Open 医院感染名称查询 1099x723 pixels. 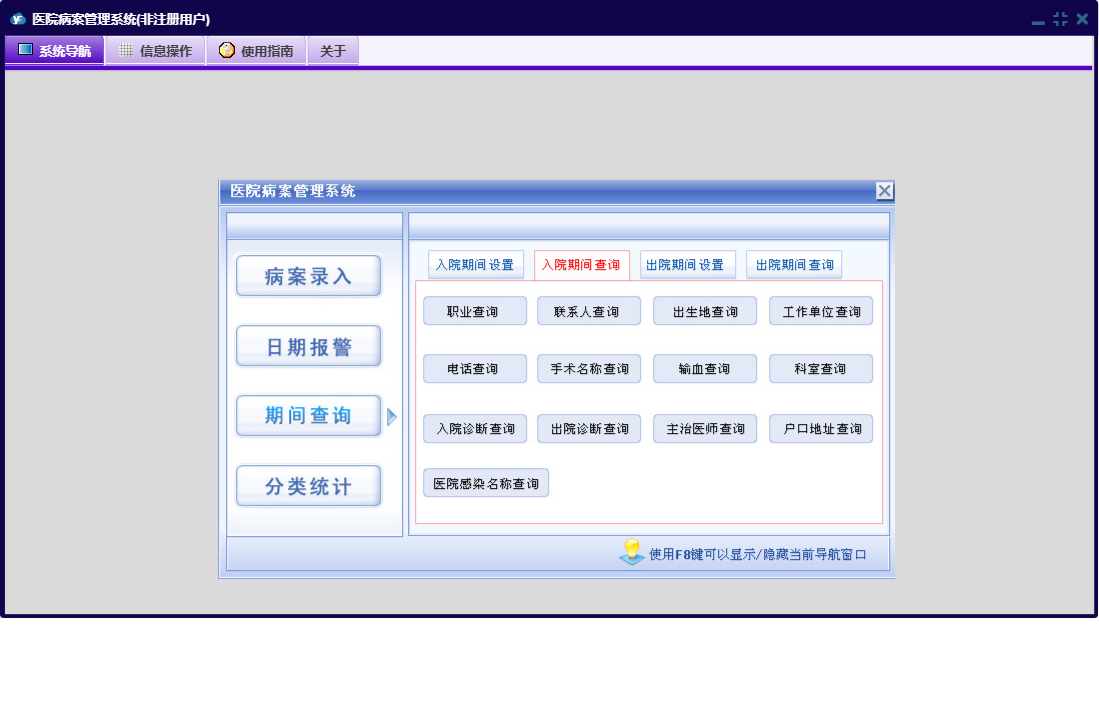pyautogui.click(x=486, y=483)
